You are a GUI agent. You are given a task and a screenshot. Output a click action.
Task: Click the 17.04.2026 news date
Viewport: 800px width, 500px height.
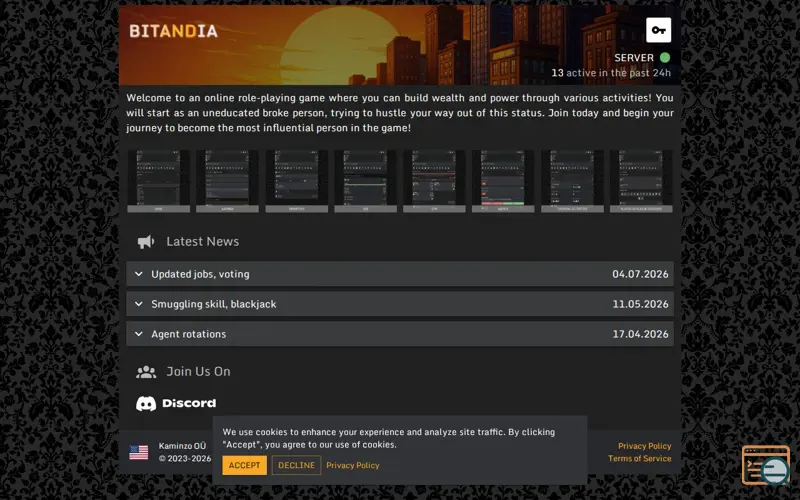pyautogui.click(x=640, y=334)
